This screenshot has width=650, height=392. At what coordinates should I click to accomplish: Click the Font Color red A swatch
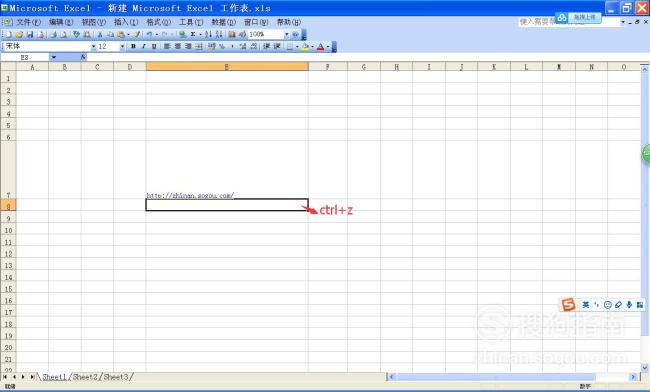[320, 46]
